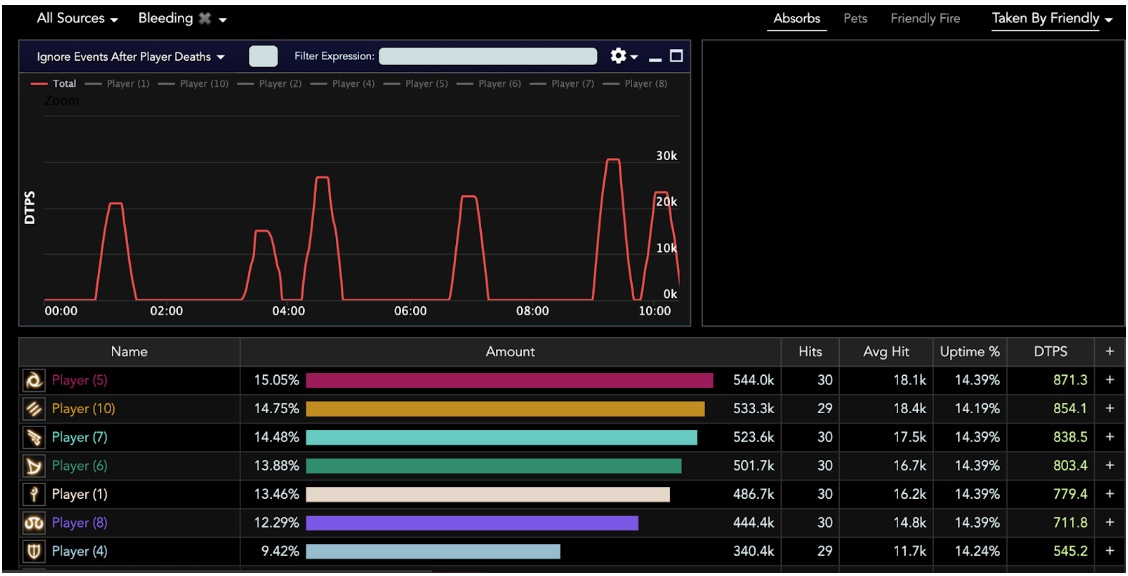
Task: Open Ignore Events After Player Deaths dropdown
Action: (x=130, y=57)
